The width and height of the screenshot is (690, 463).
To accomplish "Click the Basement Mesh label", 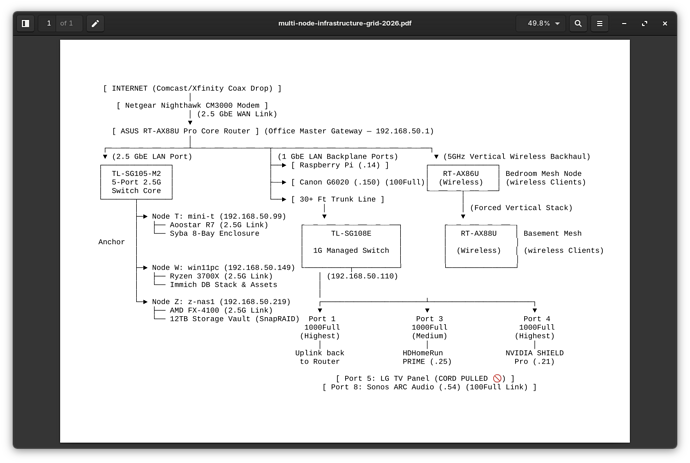I will 552,234.
